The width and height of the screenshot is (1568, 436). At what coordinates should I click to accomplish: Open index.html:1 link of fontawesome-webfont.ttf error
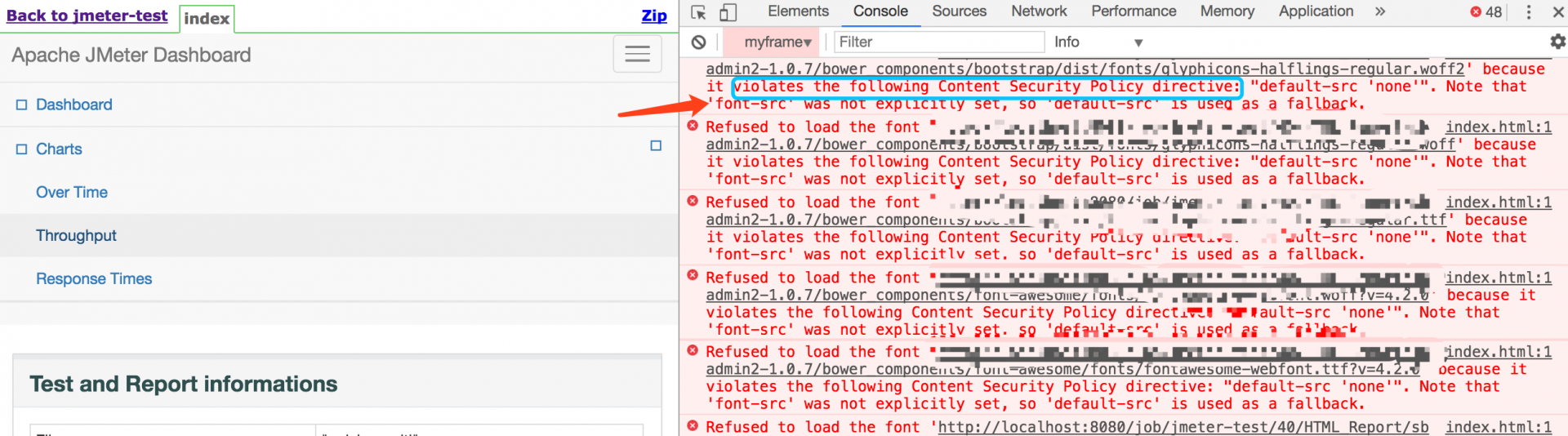tap(1499, 352)
